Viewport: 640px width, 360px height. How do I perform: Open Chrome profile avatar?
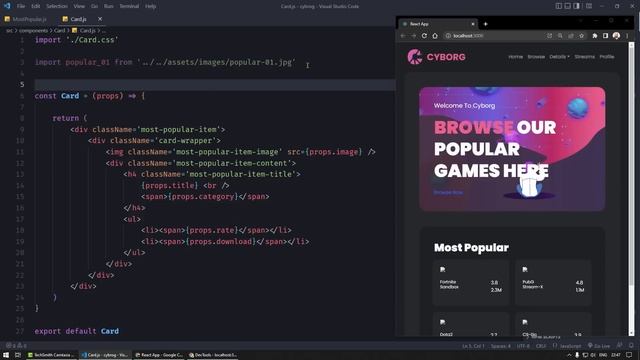616,36
